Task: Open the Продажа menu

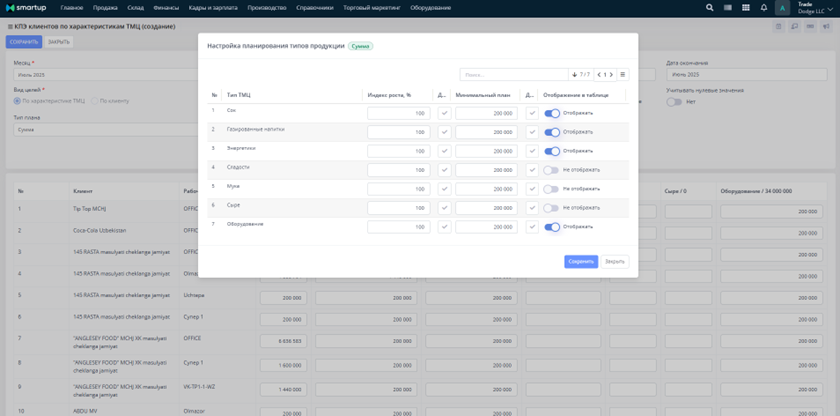Action: (x=105, y=8)
